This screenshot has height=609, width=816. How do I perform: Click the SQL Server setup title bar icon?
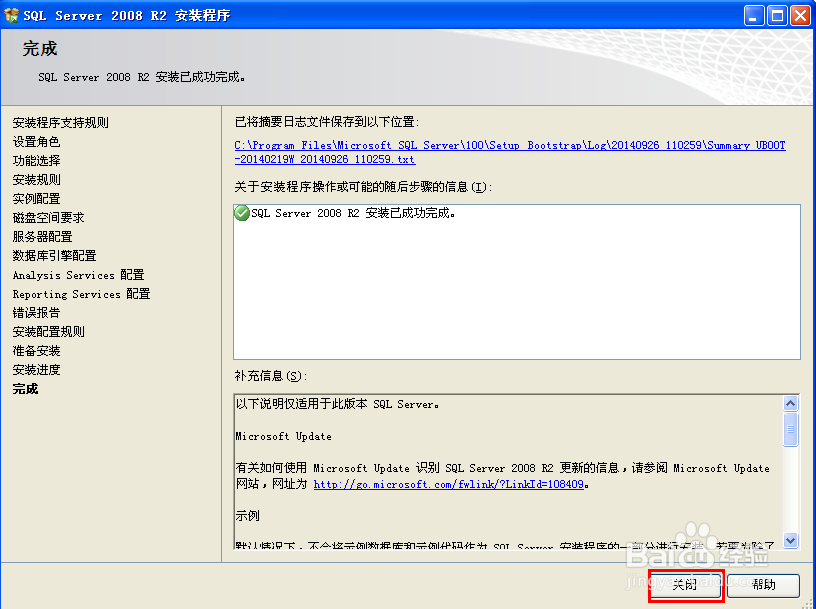(11, 16)
